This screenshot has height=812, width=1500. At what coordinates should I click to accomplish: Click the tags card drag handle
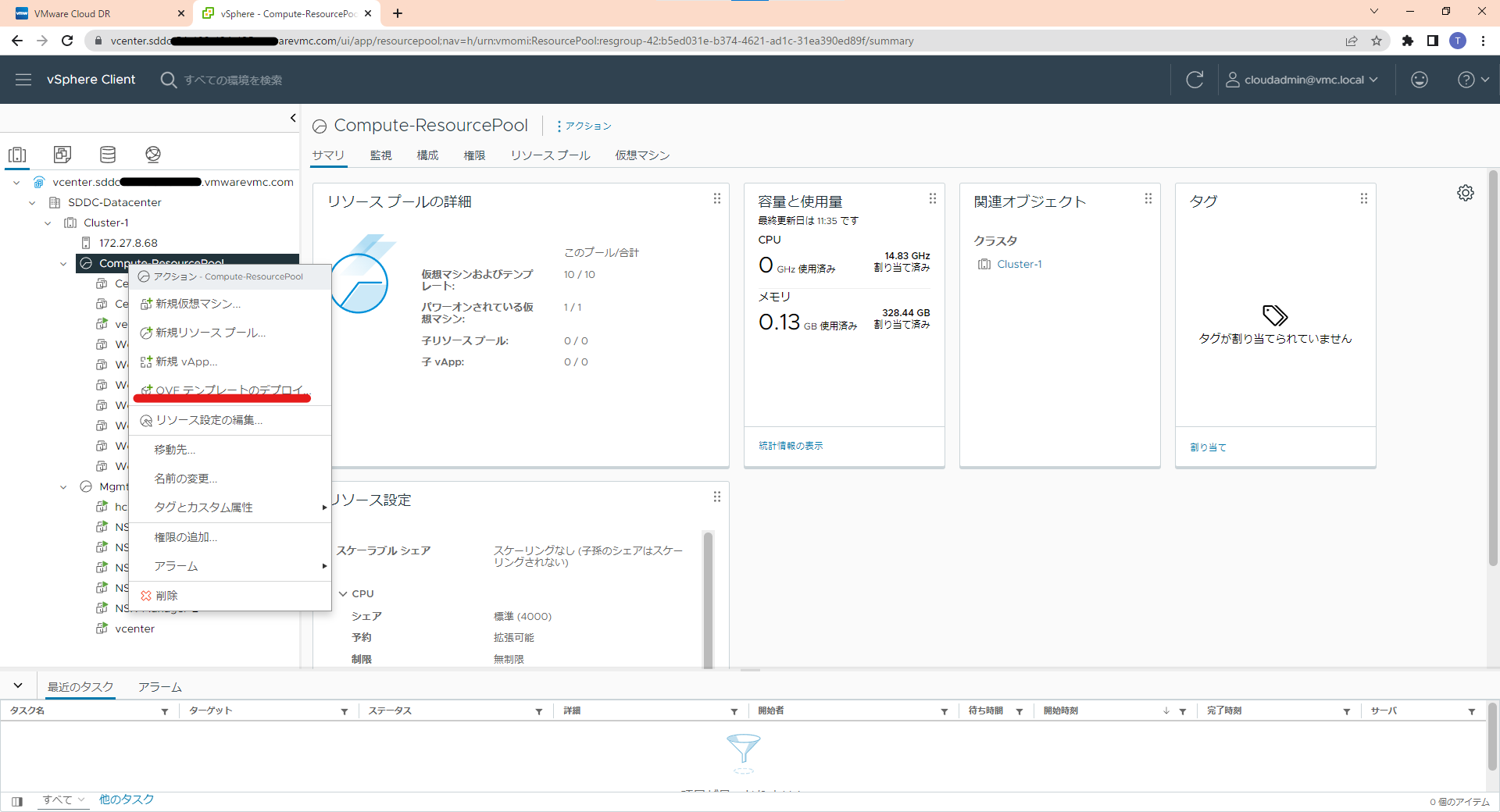(x=1364, y=199)
